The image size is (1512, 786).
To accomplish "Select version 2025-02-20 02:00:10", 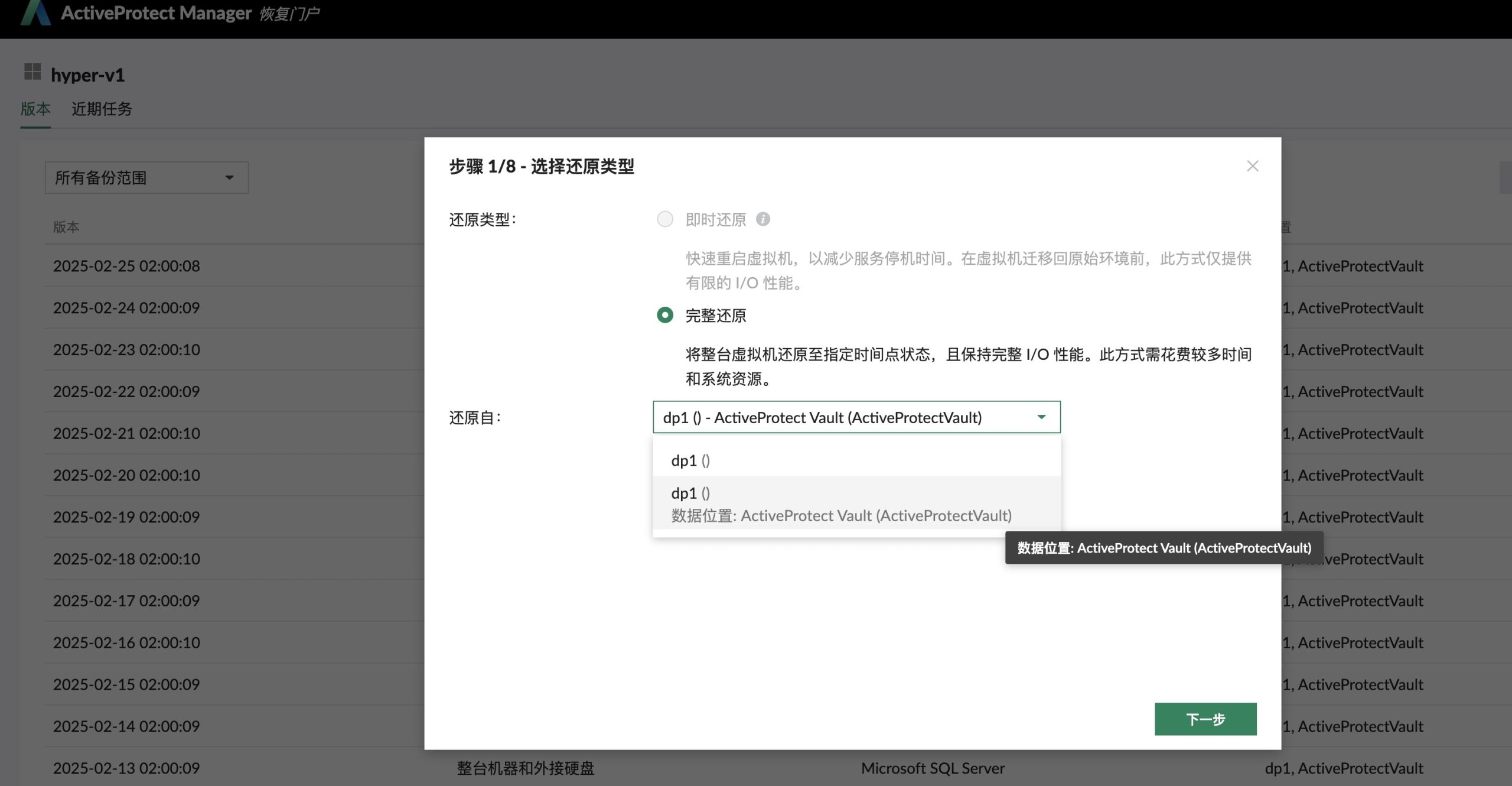I will click(126, 475).
